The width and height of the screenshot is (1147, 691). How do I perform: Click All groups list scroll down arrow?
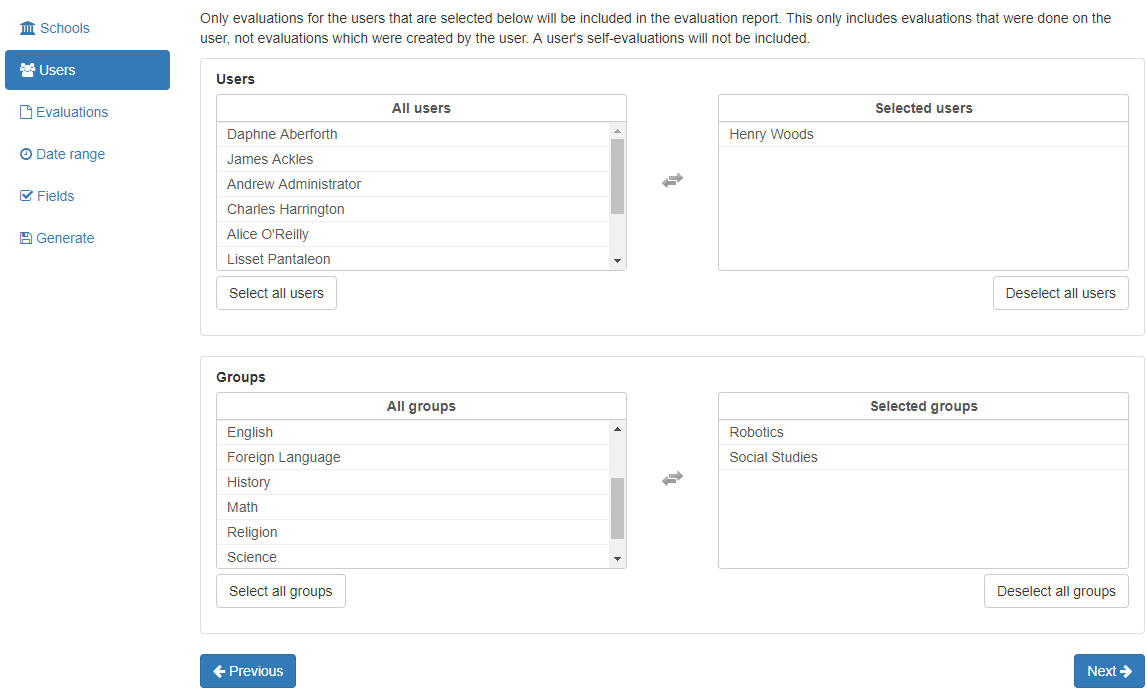[x=617, y=559]
